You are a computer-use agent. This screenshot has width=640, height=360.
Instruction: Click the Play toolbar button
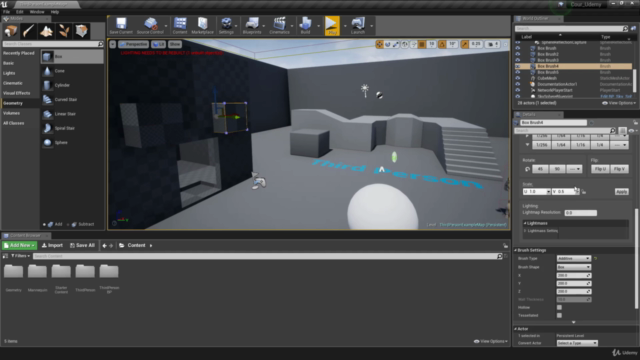tap(332, 25)
